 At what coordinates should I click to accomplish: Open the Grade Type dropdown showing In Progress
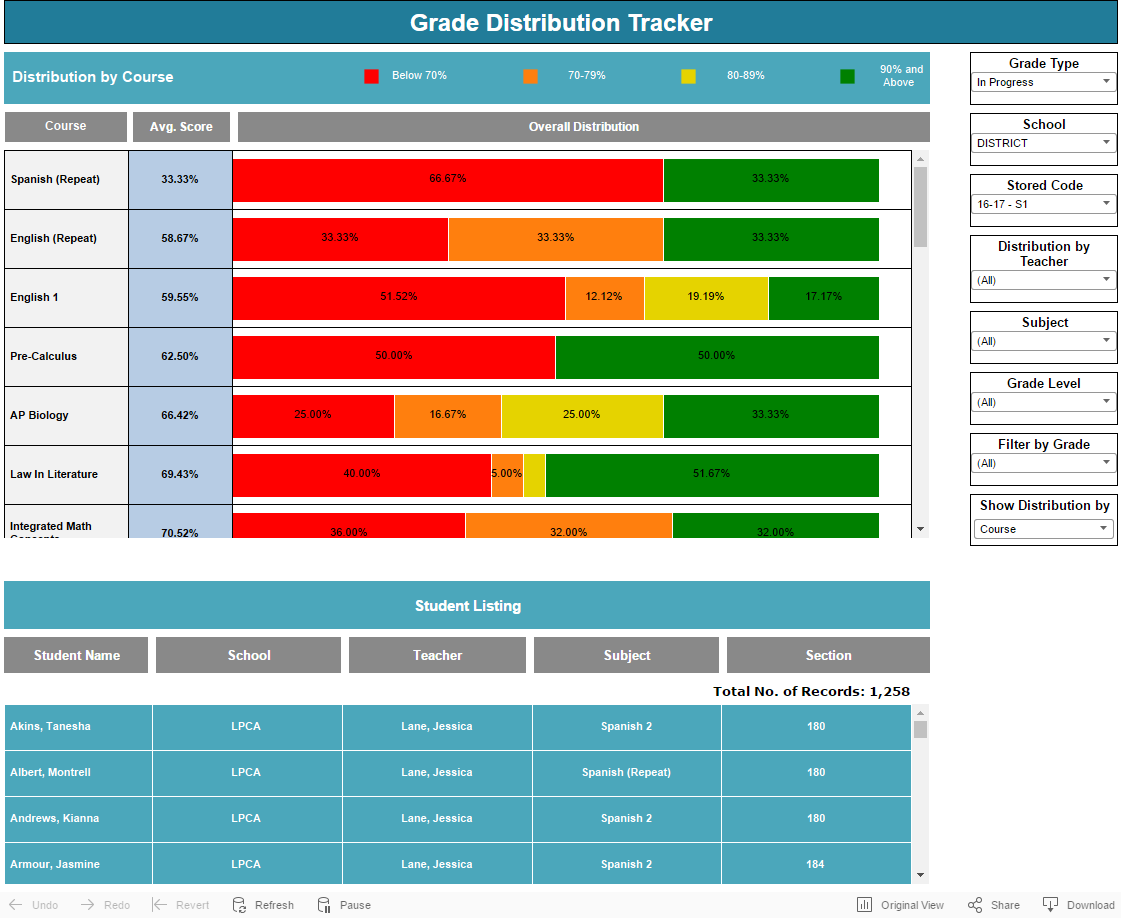[x=1043, y=82]
